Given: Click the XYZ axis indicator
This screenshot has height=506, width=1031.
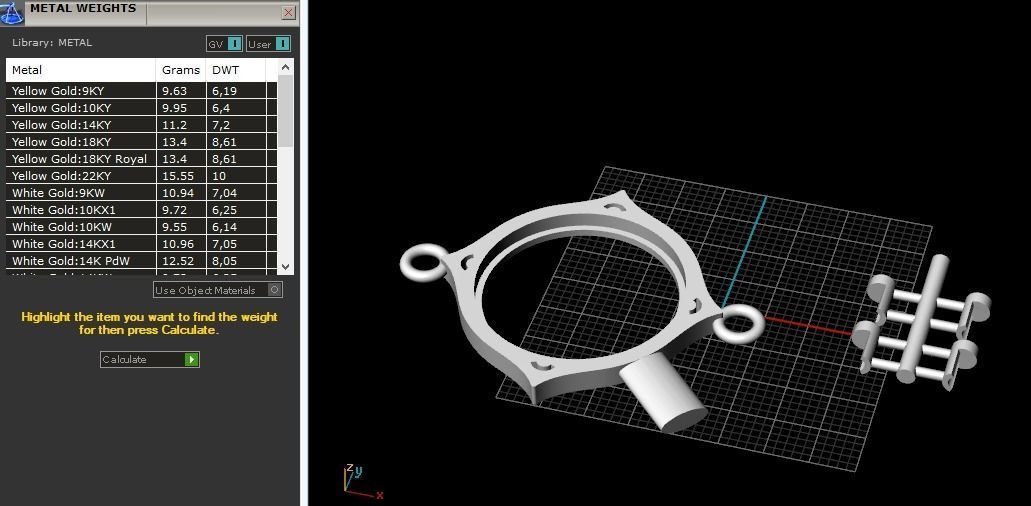Looking at the screenshot, I should pyautogui.click(x=361, y=482).
